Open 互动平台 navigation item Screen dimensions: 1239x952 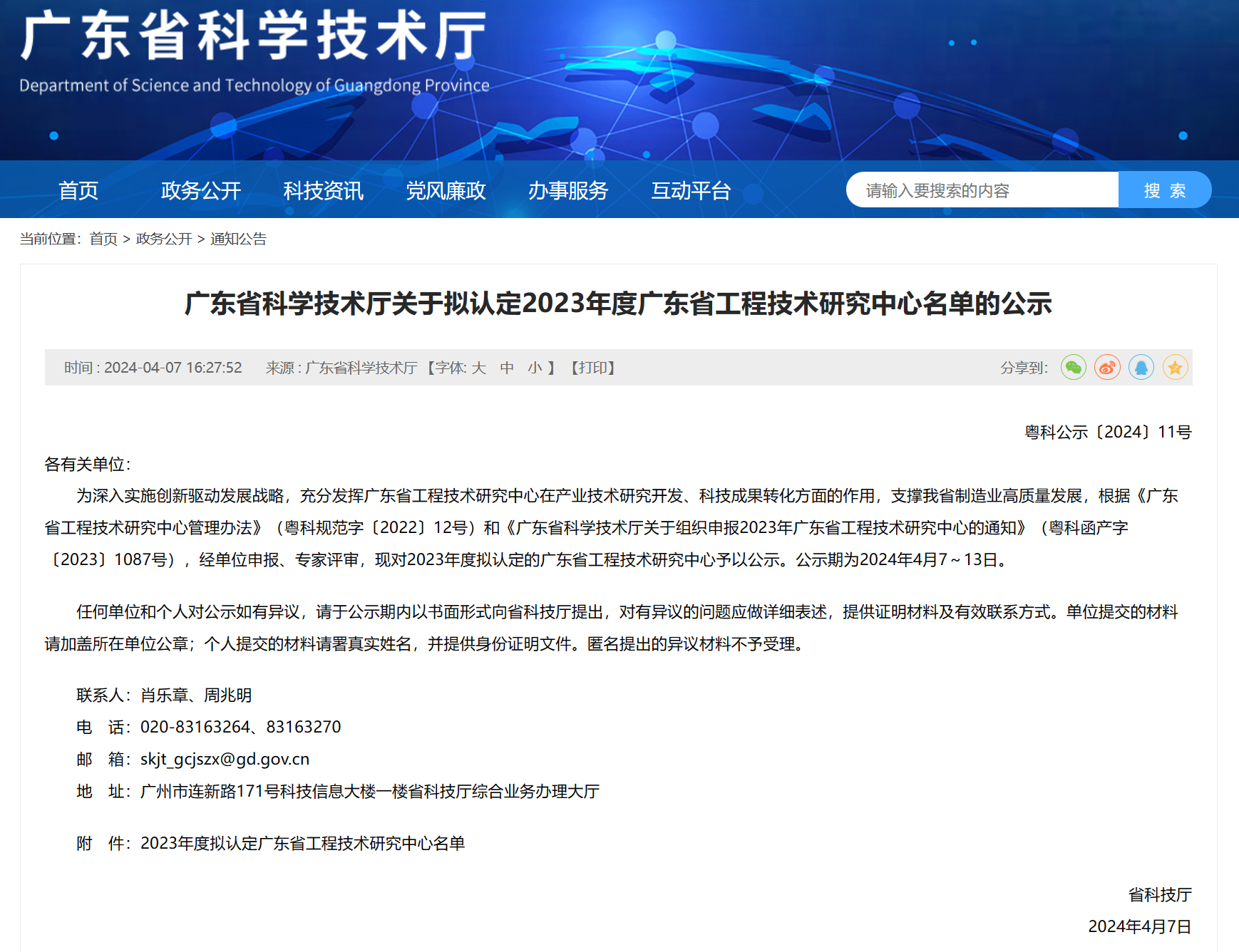(691, 190)
